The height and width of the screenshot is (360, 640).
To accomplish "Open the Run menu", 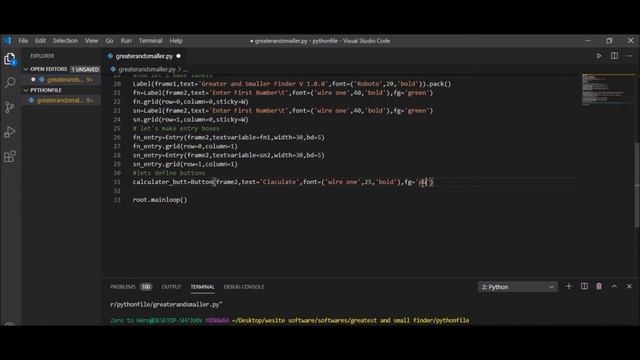I will [x=126, y=40].
